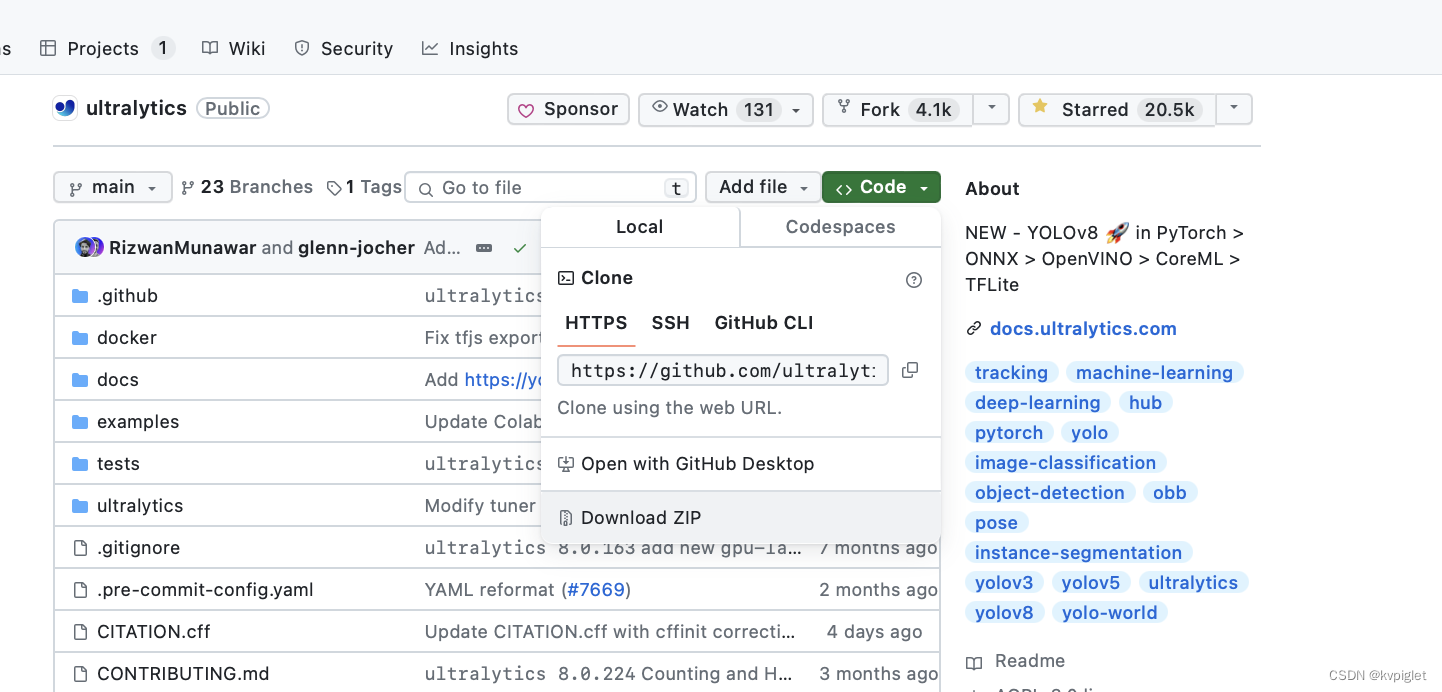This screenshot has width=1442, height=692.
Task: Open the Add file dropdown
Action: point(763,187)
